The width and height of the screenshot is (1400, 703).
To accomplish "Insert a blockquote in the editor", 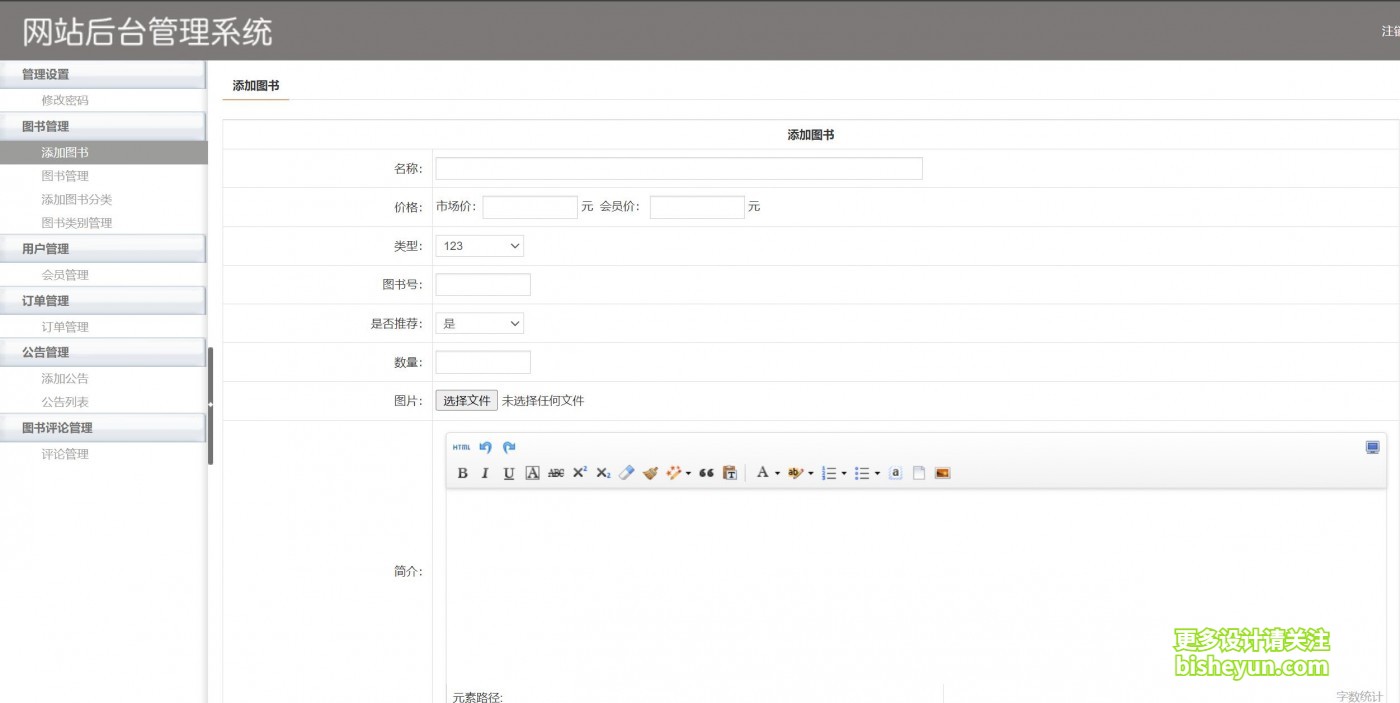I will point(705,473).
